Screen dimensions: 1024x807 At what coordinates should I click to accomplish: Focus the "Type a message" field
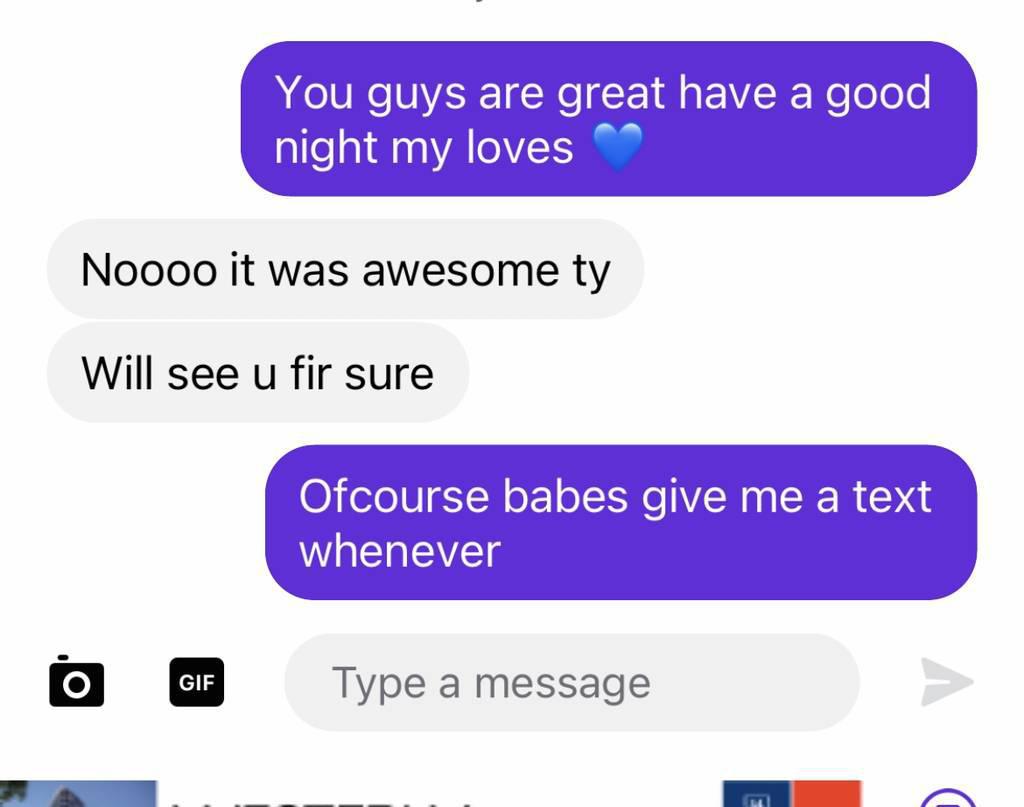point(571,682)
